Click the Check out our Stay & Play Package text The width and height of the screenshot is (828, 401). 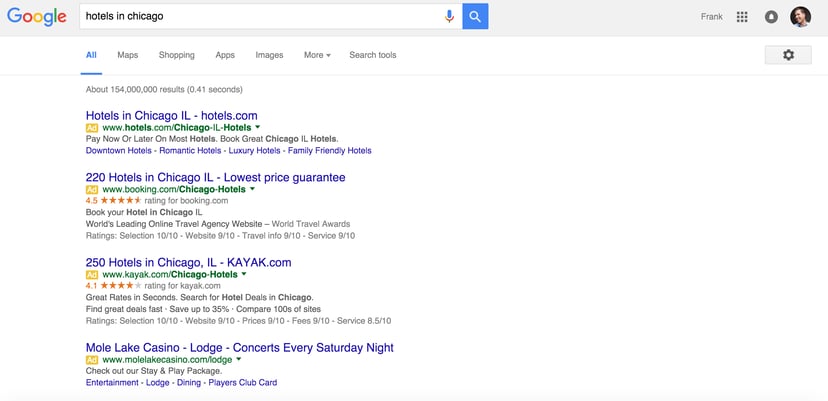(x=154, y=371)
